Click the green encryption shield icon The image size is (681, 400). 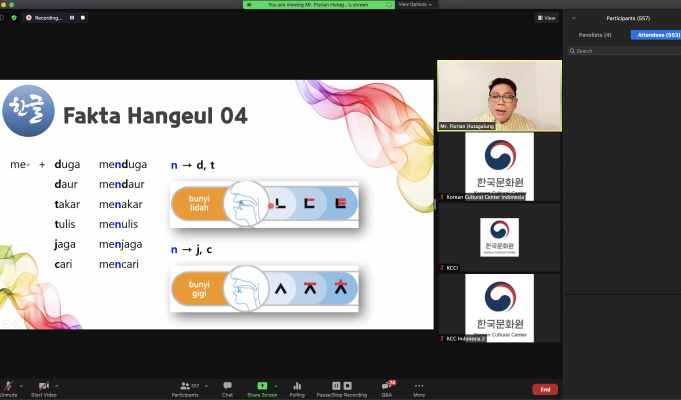[x=14, y=17]
